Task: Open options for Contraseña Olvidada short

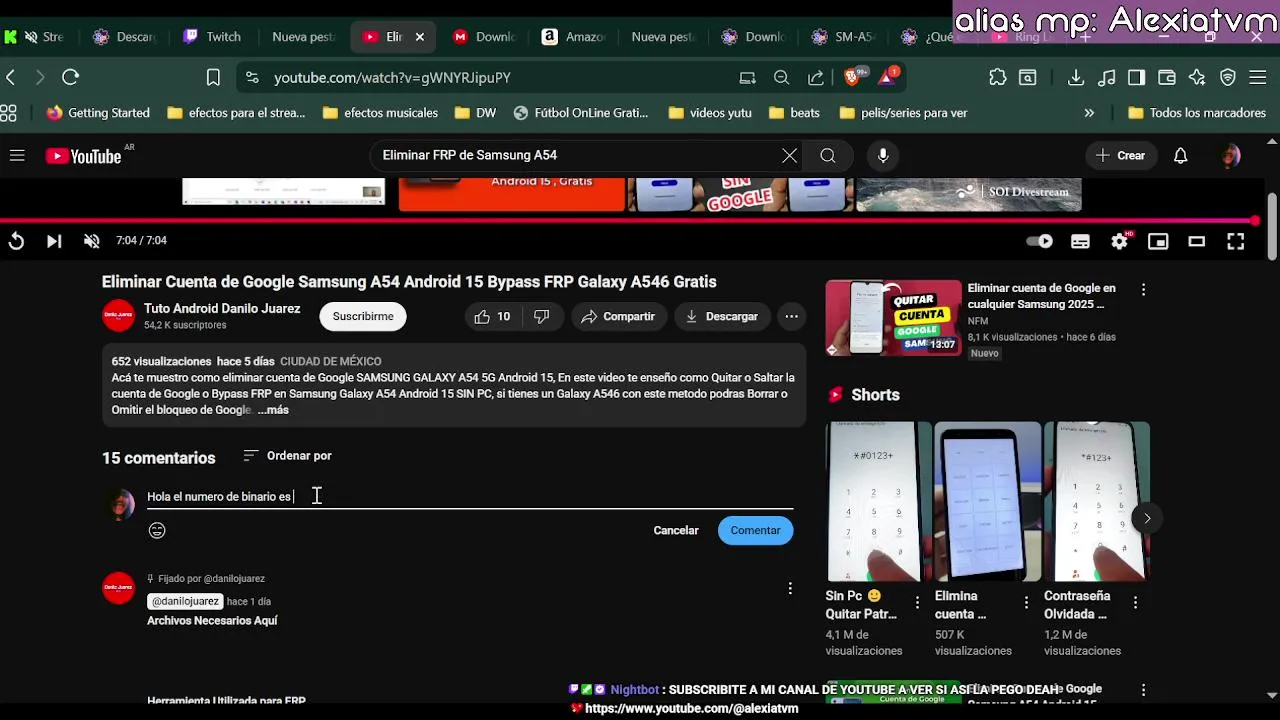Action: (1135, 603)
